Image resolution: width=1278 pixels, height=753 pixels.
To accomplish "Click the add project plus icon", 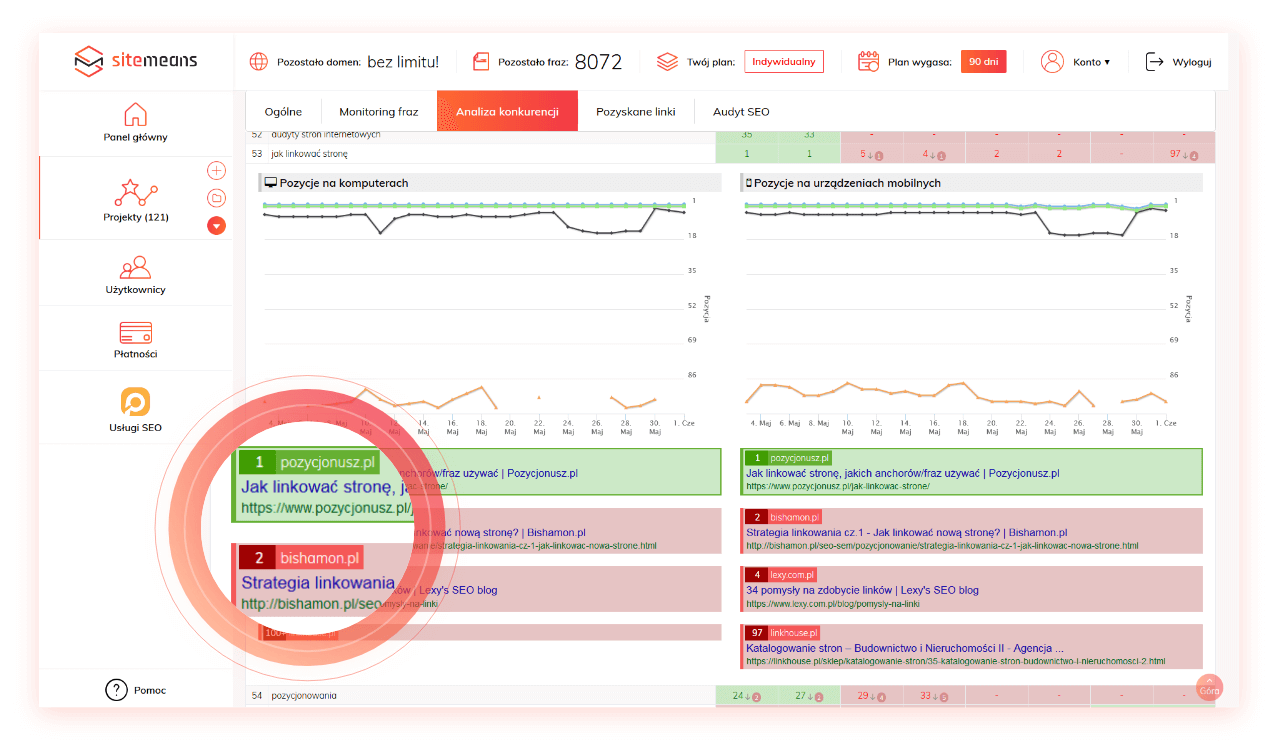I will click(x=216, y=171).
